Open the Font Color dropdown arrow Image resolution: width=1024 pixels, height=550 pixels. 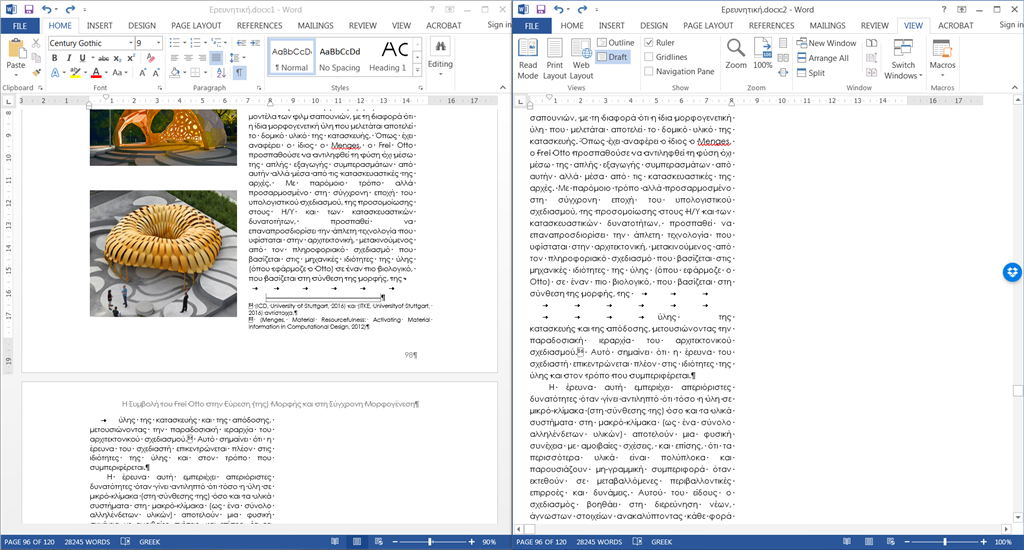tap(106, 73)
